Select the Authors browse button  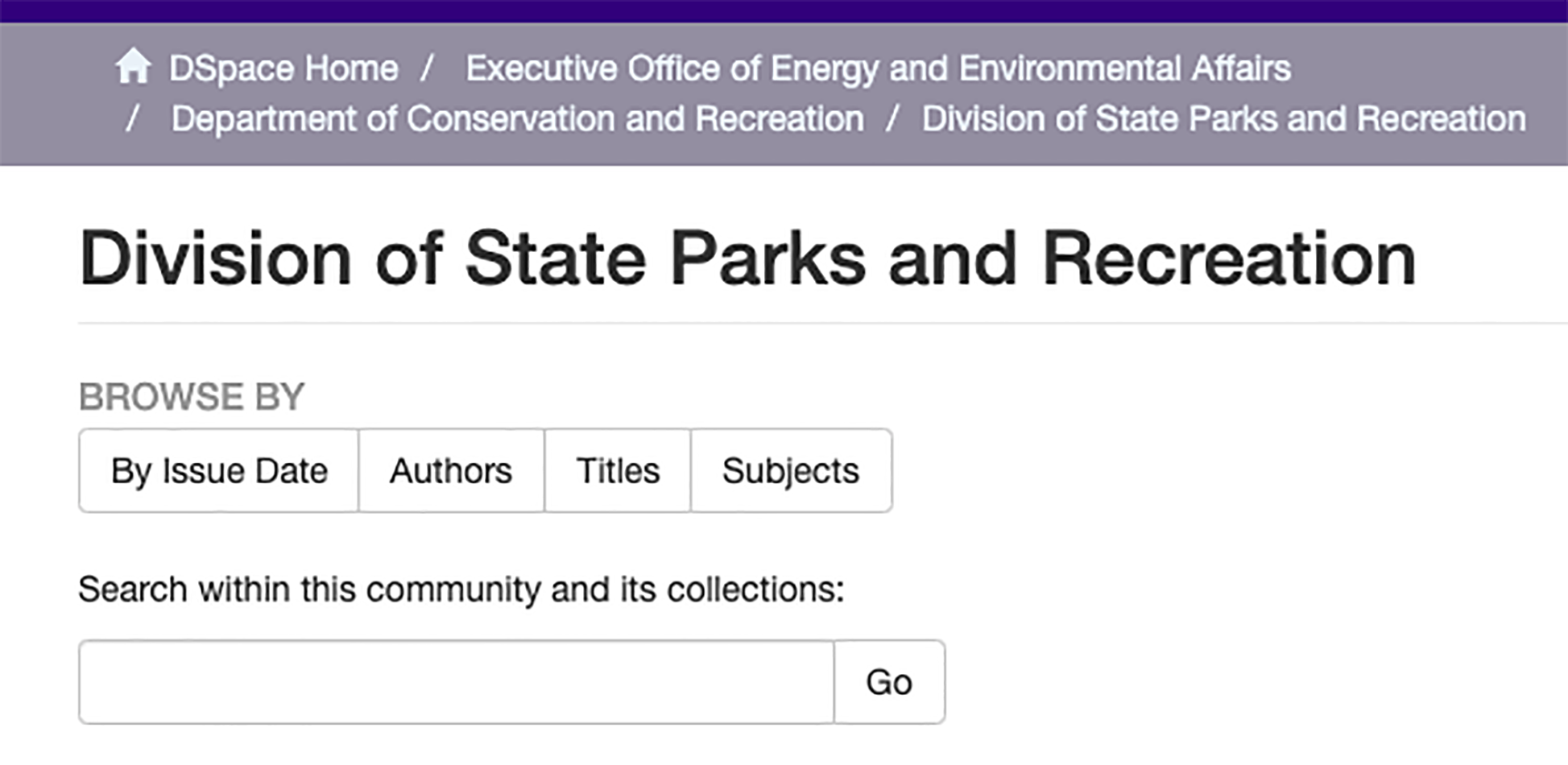click(x=451, y=471)
